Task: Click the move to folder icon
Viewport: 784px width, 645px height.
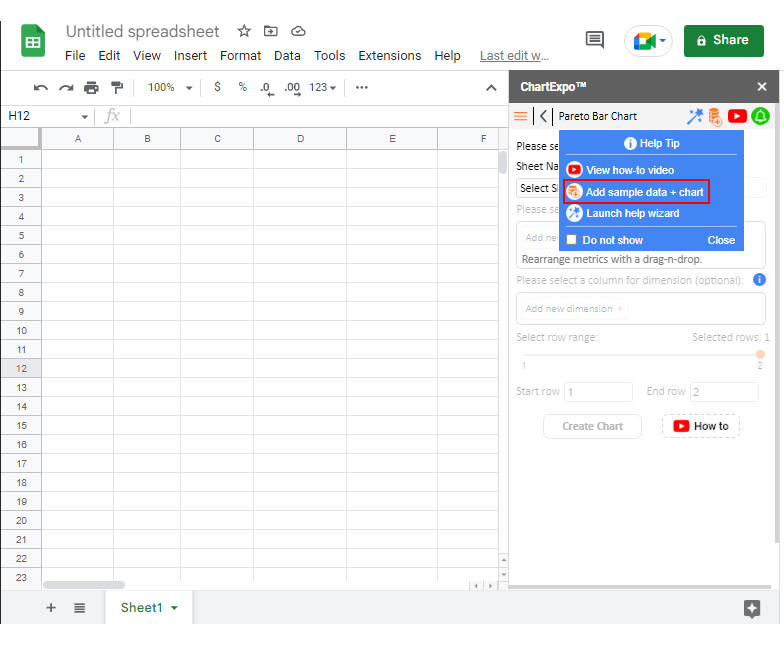Action: [x=270, y=31]
